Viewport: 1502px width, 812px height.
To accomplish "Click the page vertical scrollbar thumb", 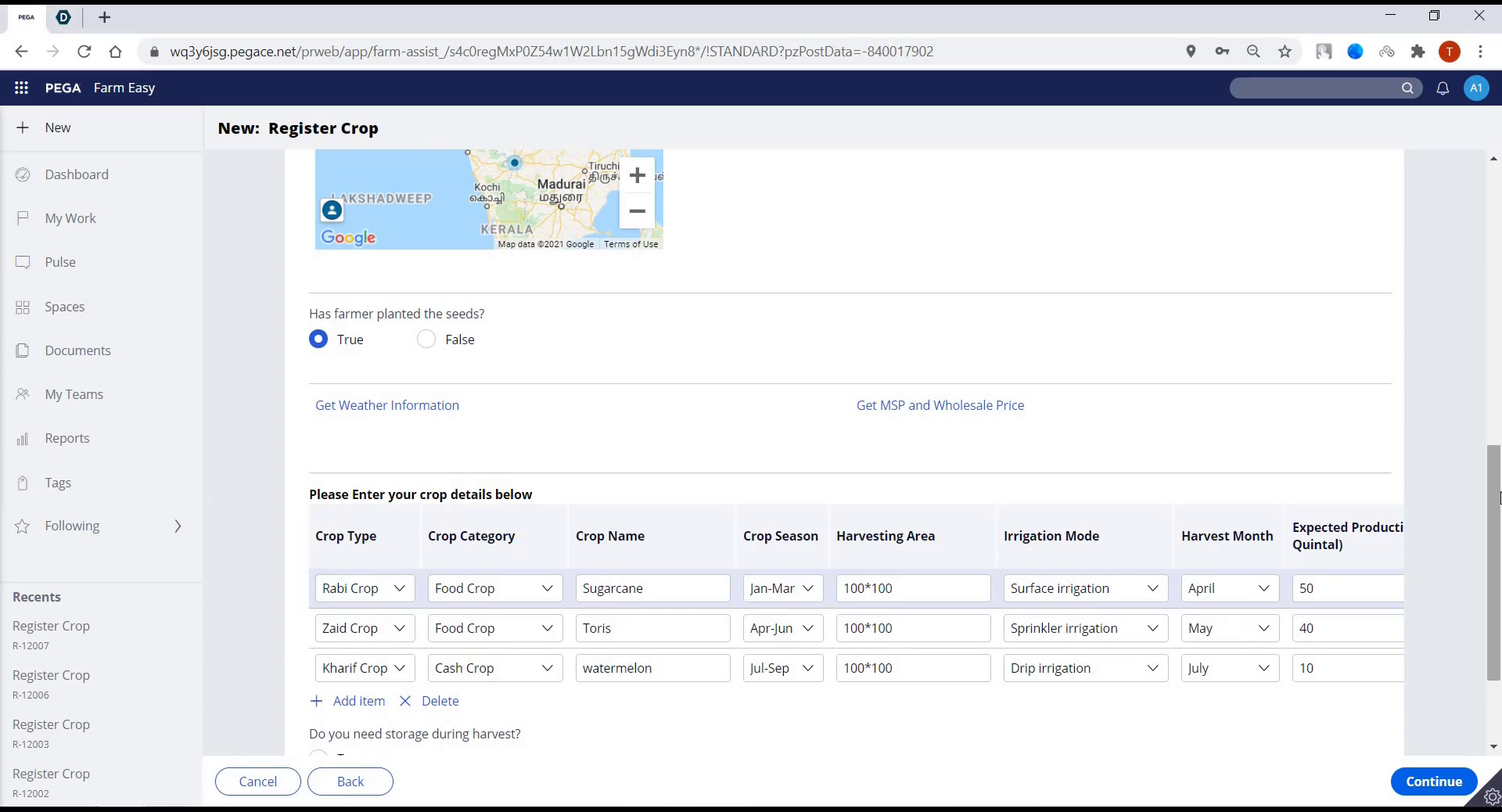I will click(1493, 562).
